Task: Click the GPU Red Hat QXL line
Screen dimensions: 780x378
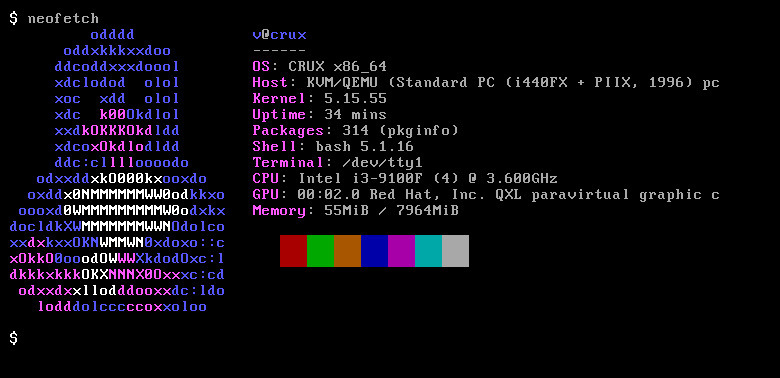Action: point(486,194)
